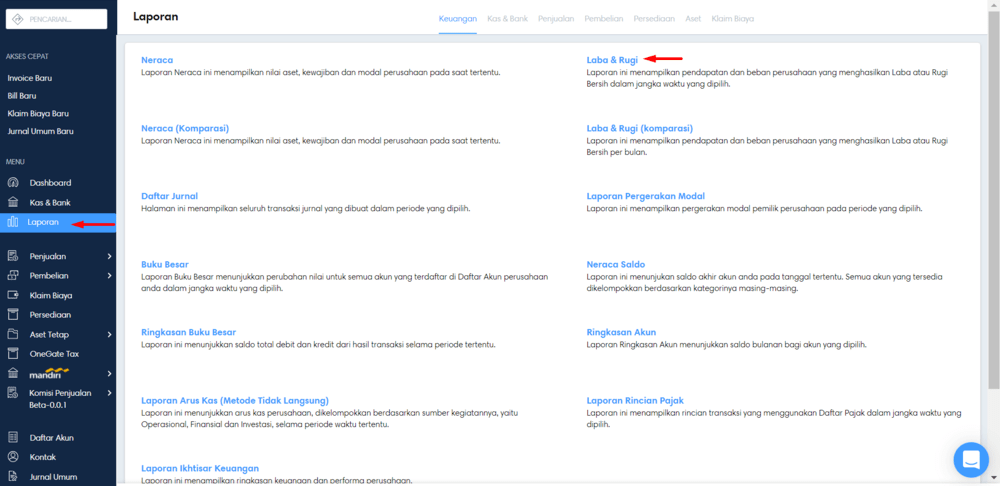
Task: Expand the Aset Tetap submenu arrow
Action: tap(109, 334)
